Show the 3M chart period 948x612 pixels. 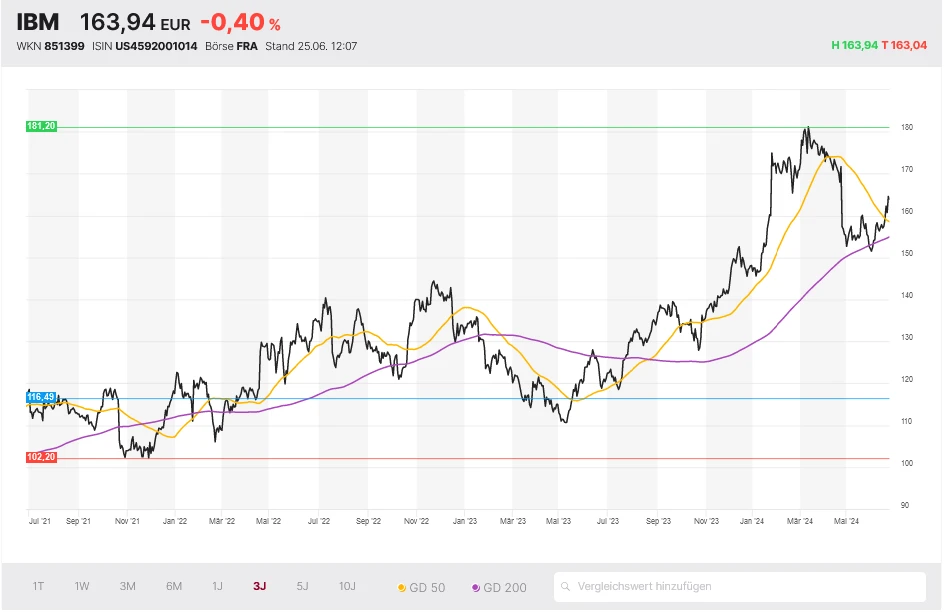[127, 587]
